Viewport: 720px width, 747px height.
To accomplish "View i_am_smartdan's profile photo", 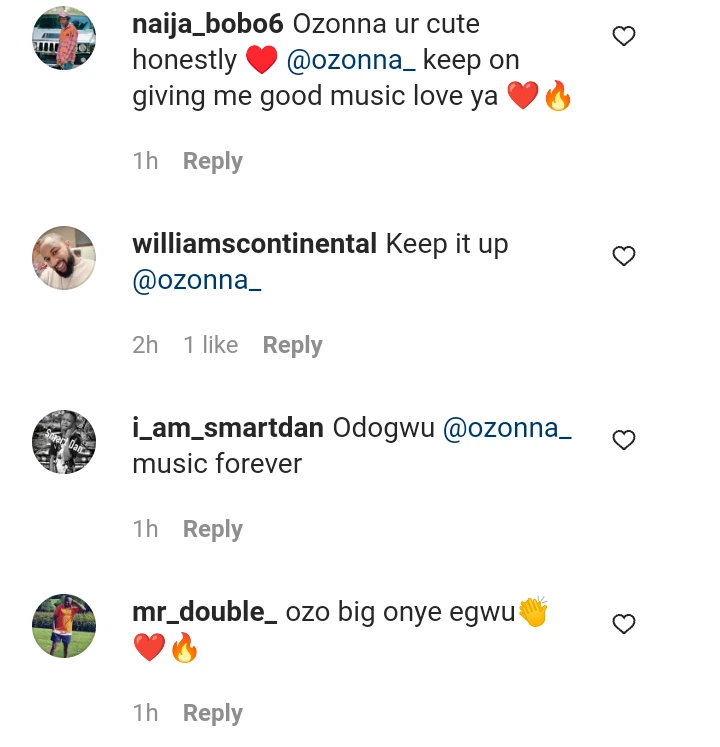I will (64, 442).
